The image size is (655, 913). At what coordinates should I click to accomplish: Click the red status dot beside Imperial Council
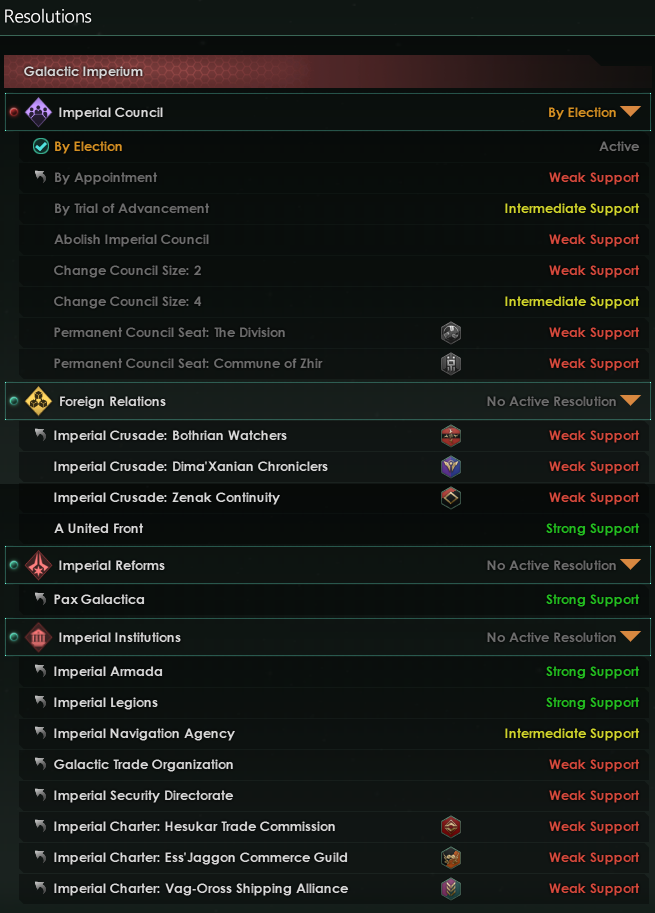pos(14,112)
